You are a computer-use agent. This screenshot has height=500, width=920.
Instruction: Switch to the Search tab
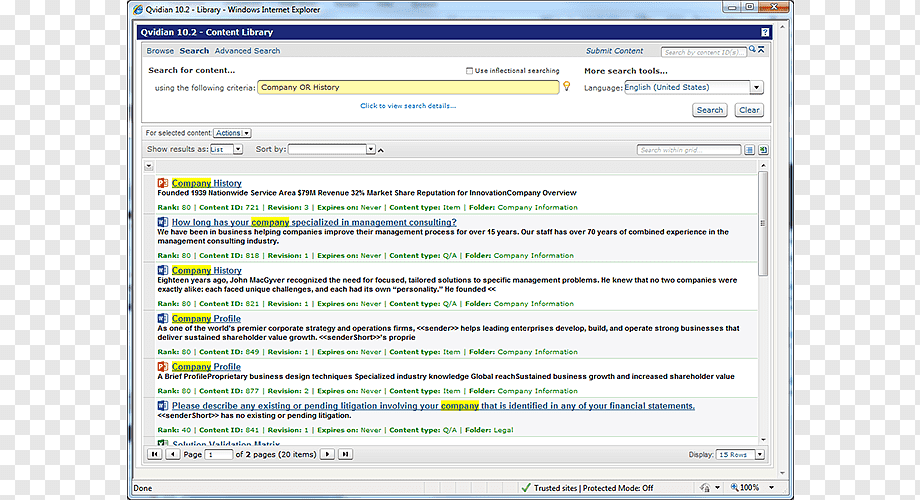[194, 51]
